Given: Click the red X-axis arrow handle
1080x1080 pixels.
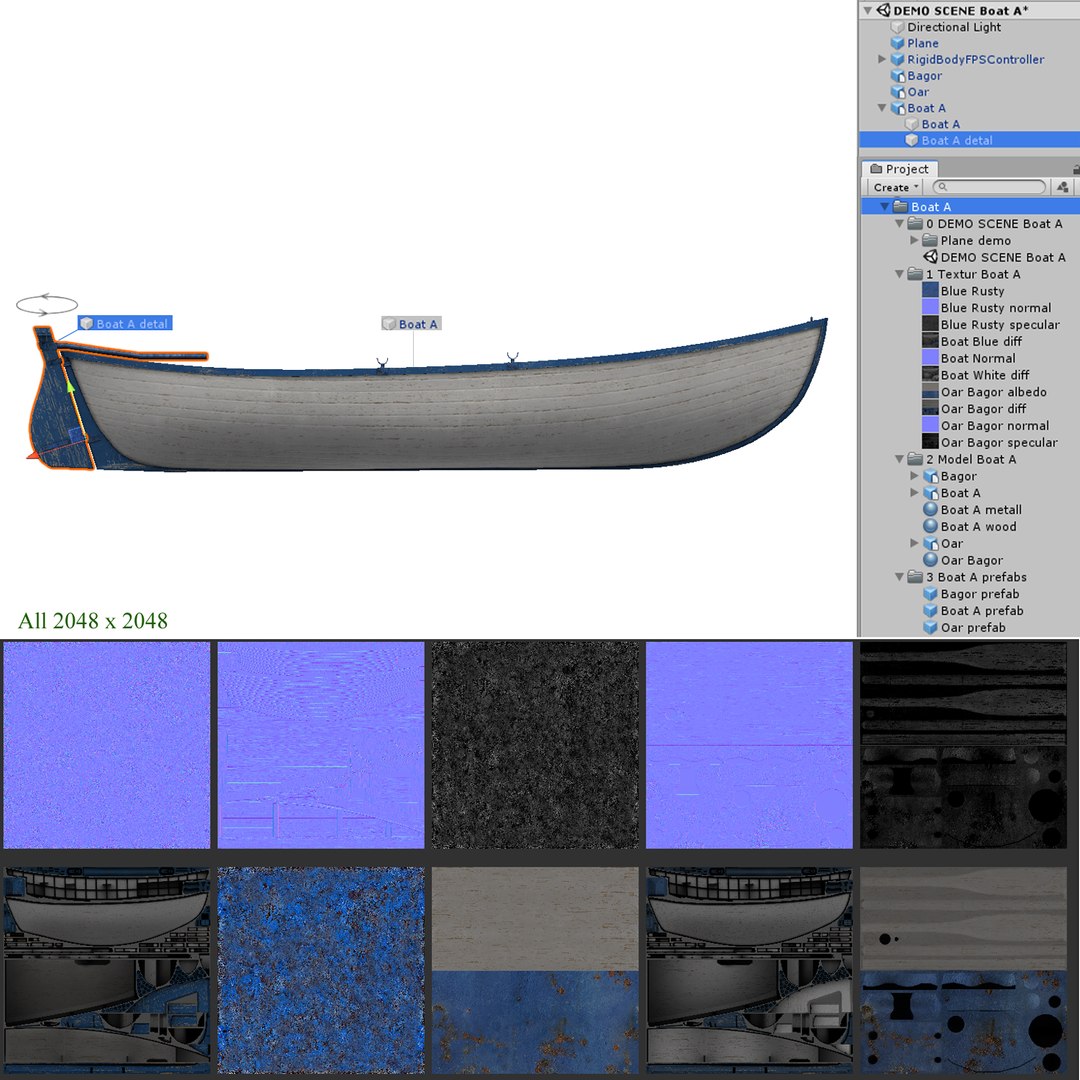Looking at the screenshot, I should [32, 455].
